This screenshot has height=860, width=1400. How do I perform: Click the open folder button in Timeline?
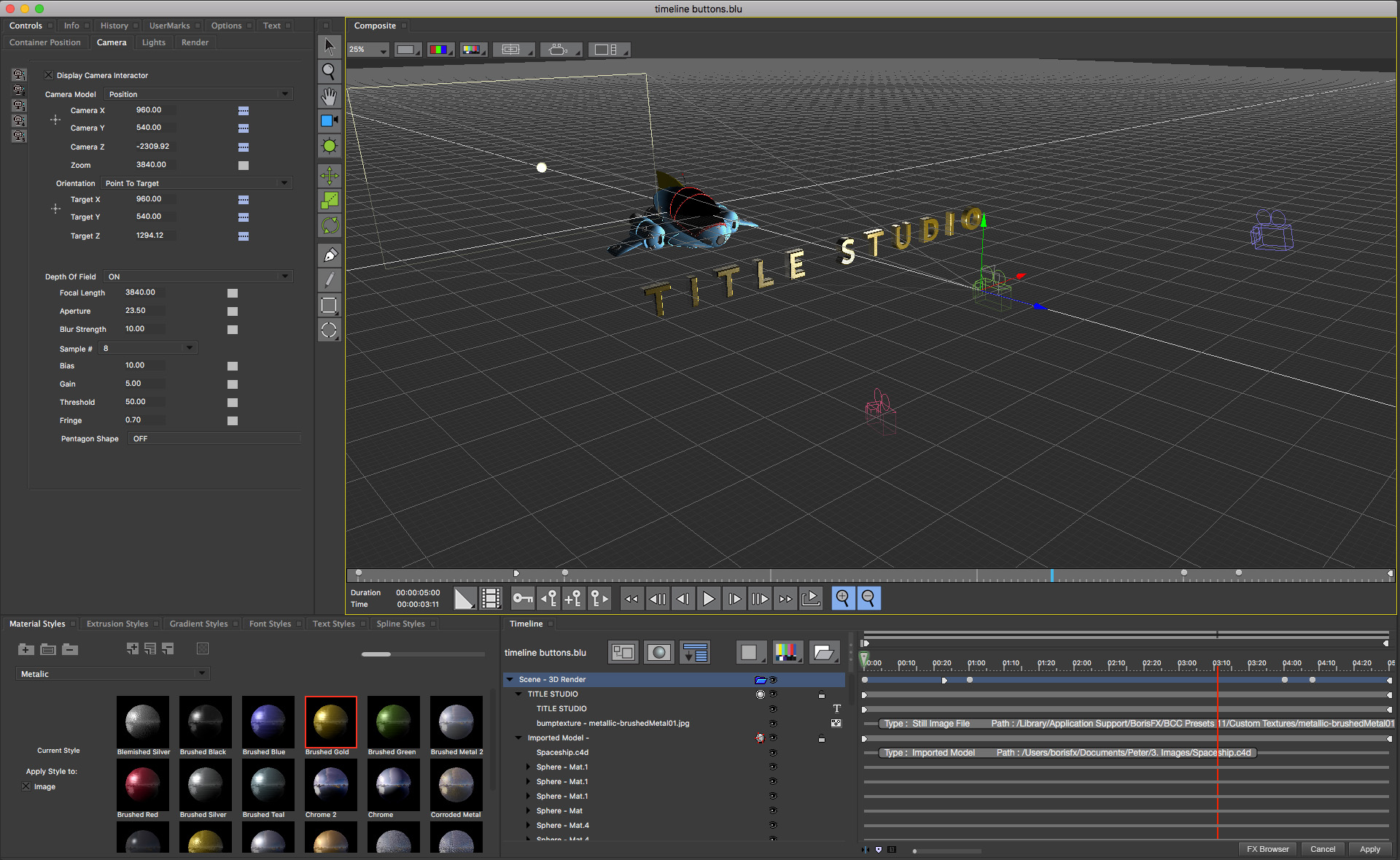point(824,652)
